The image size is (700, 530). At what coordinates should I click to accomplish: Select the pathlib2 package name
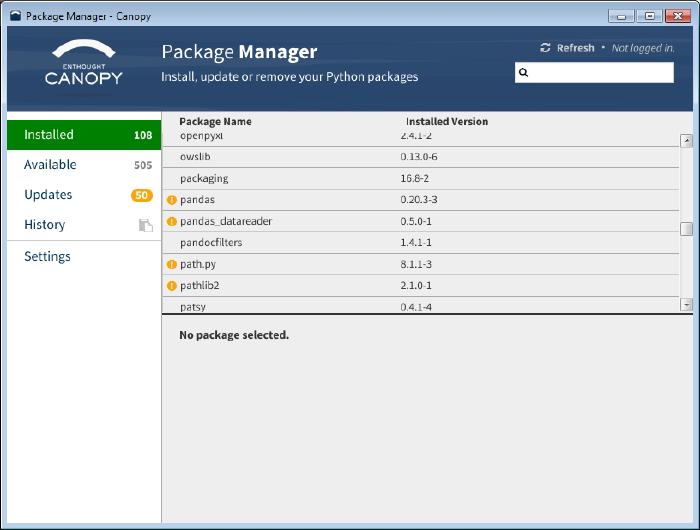(200, 285)
